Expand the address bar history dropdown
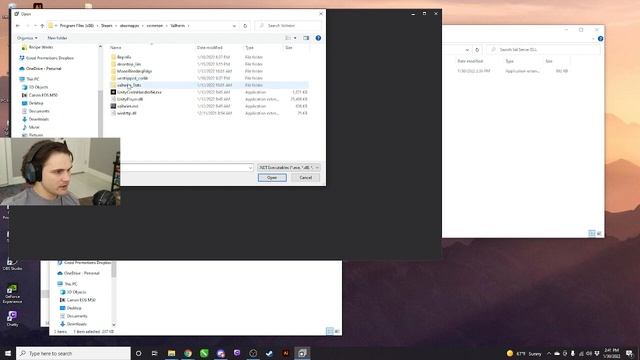Screen dimensions: 640x360 pos(234,26)
